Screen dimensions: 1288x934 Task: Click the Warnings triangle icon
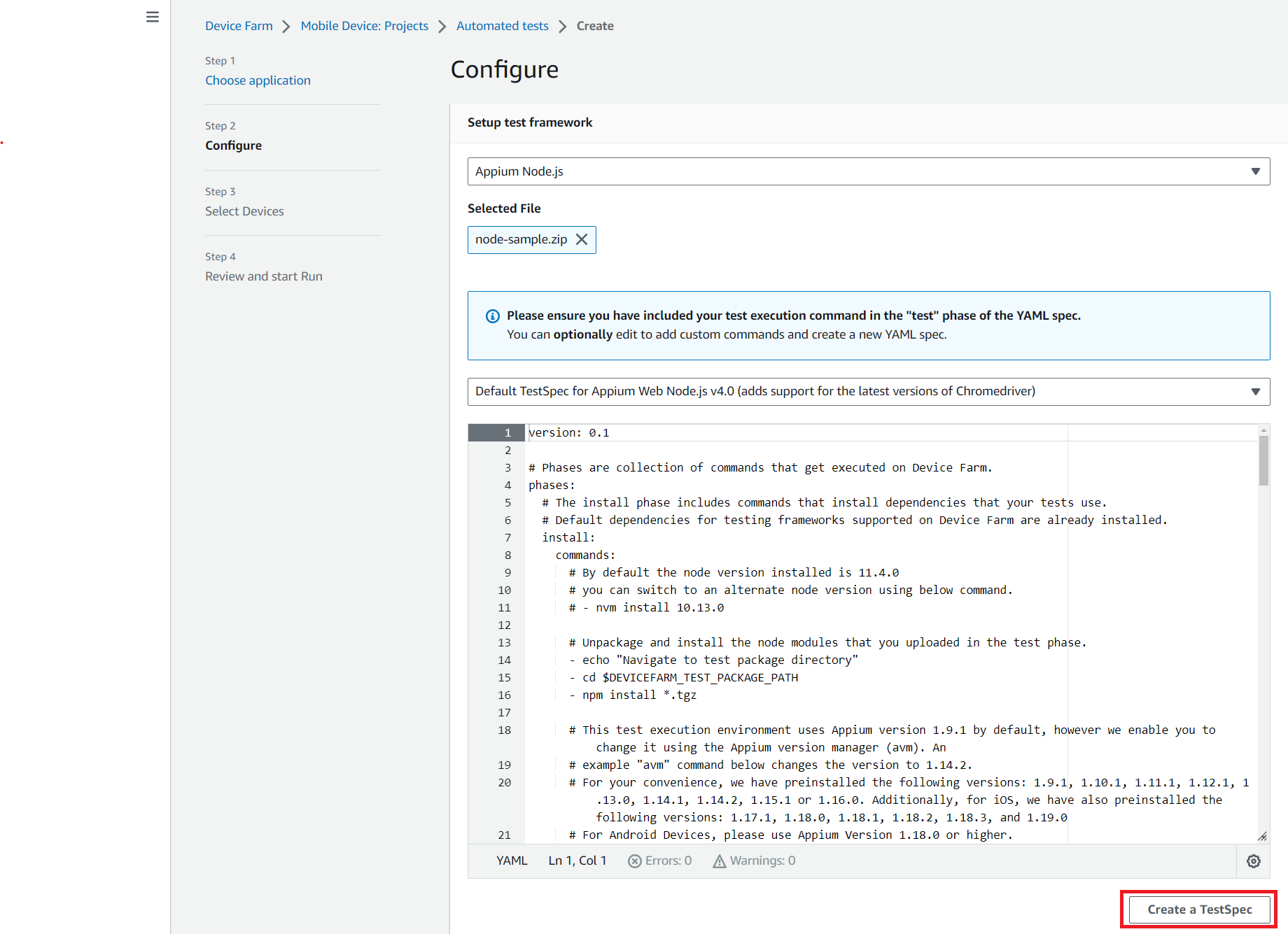click(x=719, y=861)
